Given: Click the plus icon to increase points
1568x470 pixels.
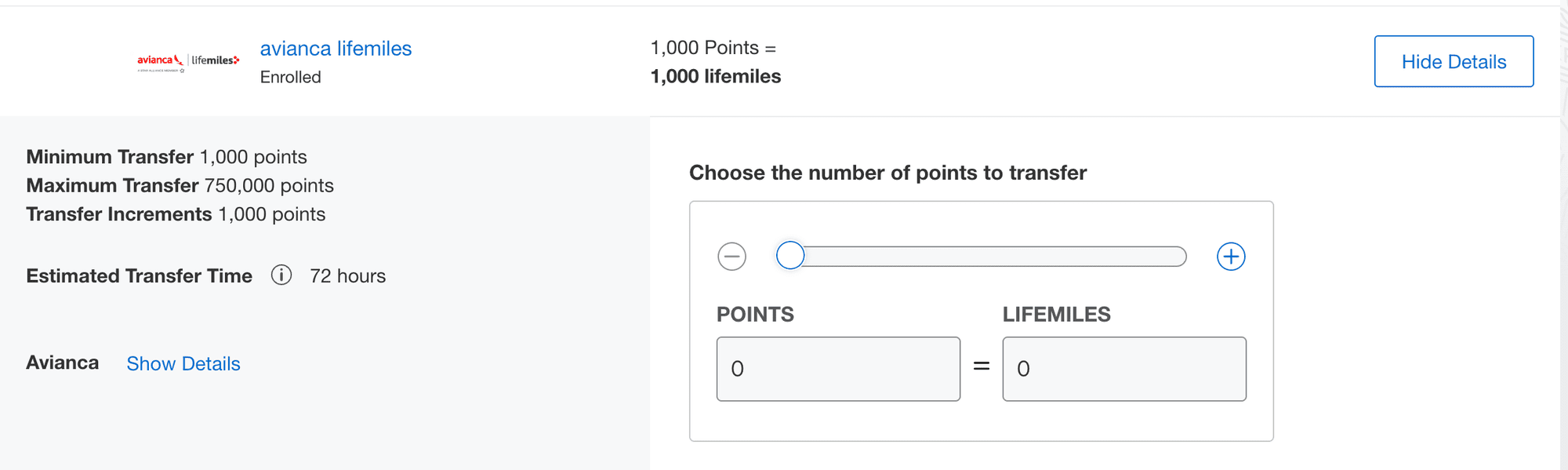Looking at the screenshot, I should pos(1231,257).
